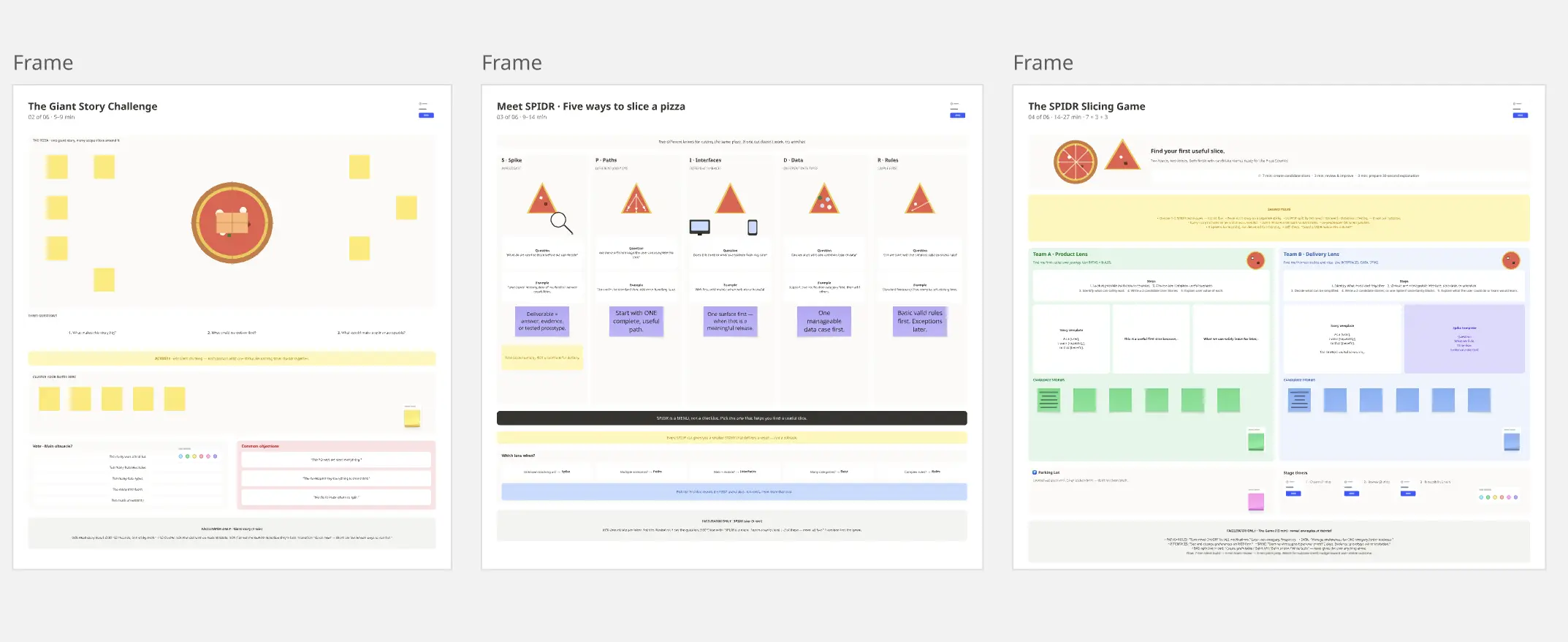Select the 'Start with ONE complete, useful path' sticky

coord(636,322)
